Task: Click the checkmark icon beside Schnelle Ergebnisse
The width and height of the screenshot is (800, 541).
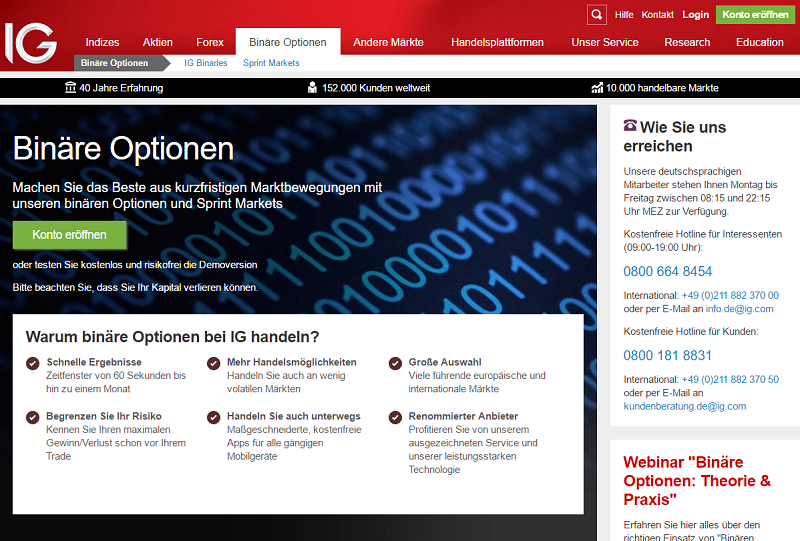Action: tap(33, 363)
